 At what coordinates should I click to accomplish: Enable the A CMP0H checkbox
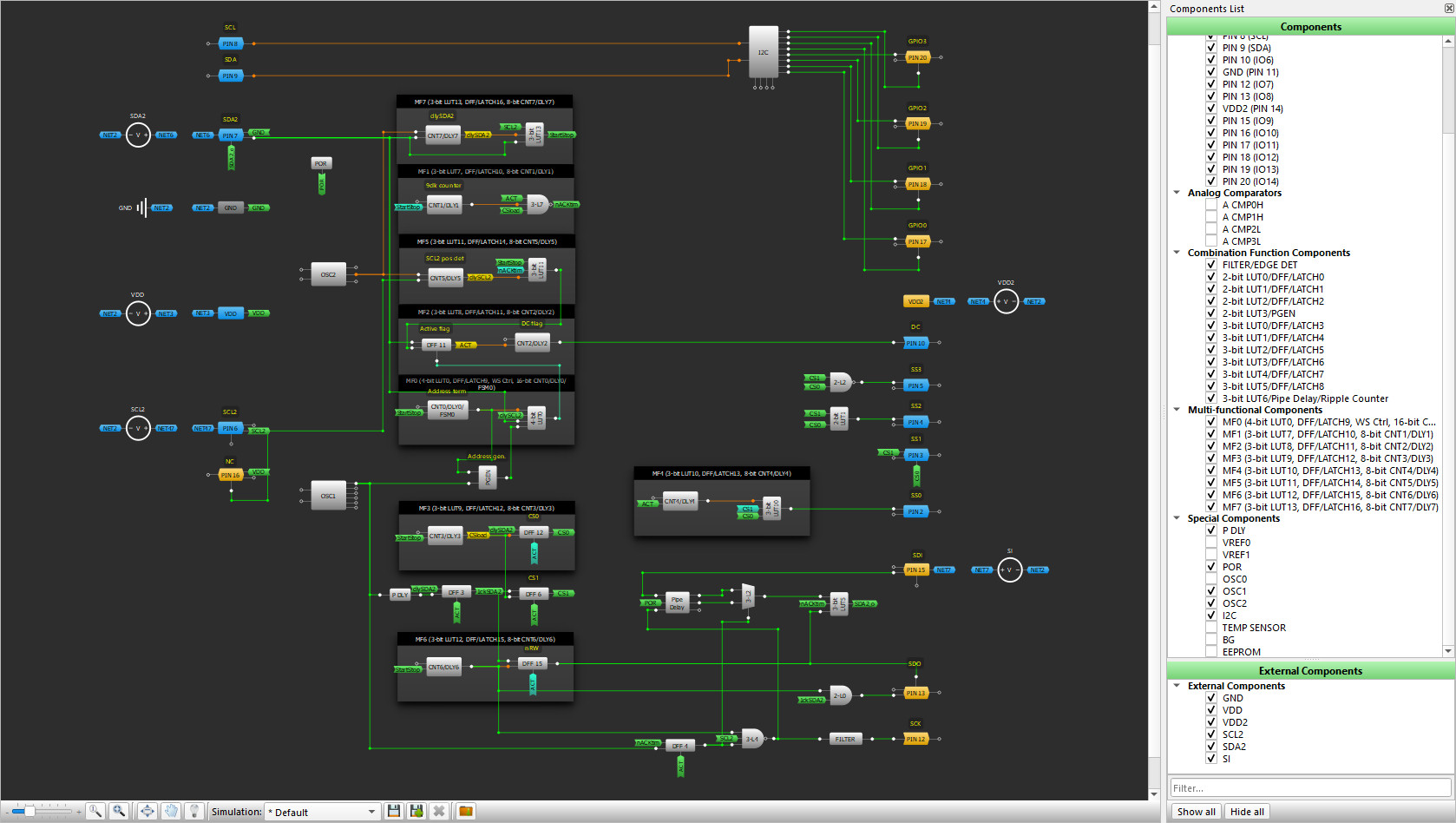[x=1210, y=205]
